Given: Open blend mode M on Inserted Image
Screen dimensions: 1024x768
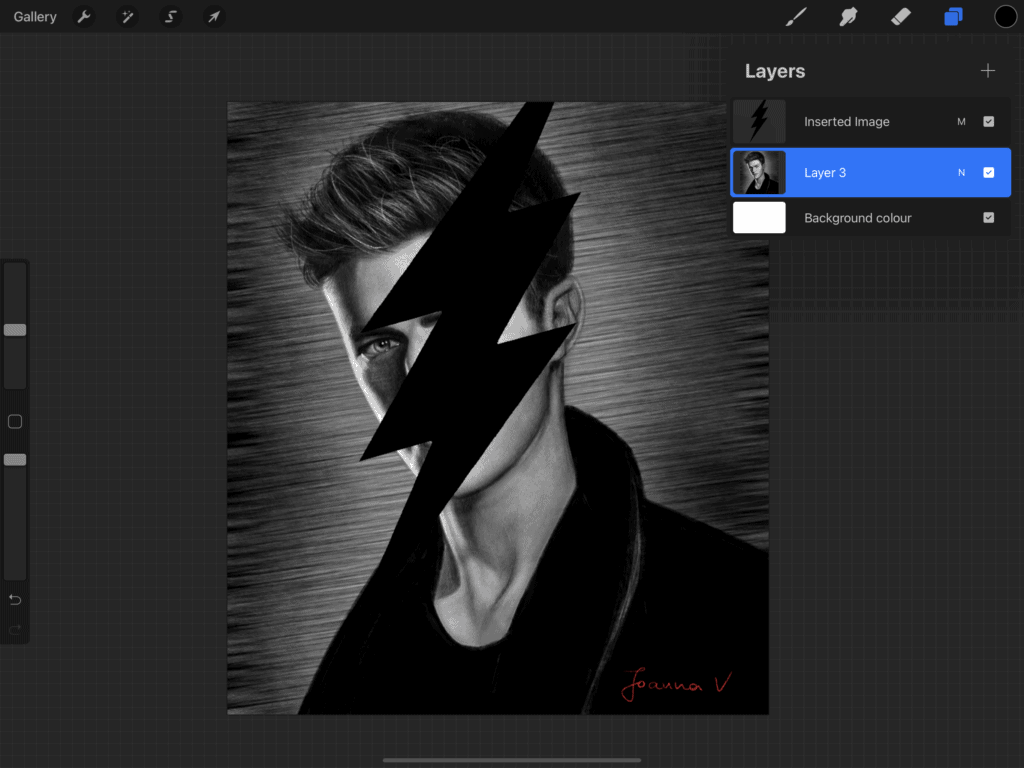Looking at the screenshot, I should (961, 122).
